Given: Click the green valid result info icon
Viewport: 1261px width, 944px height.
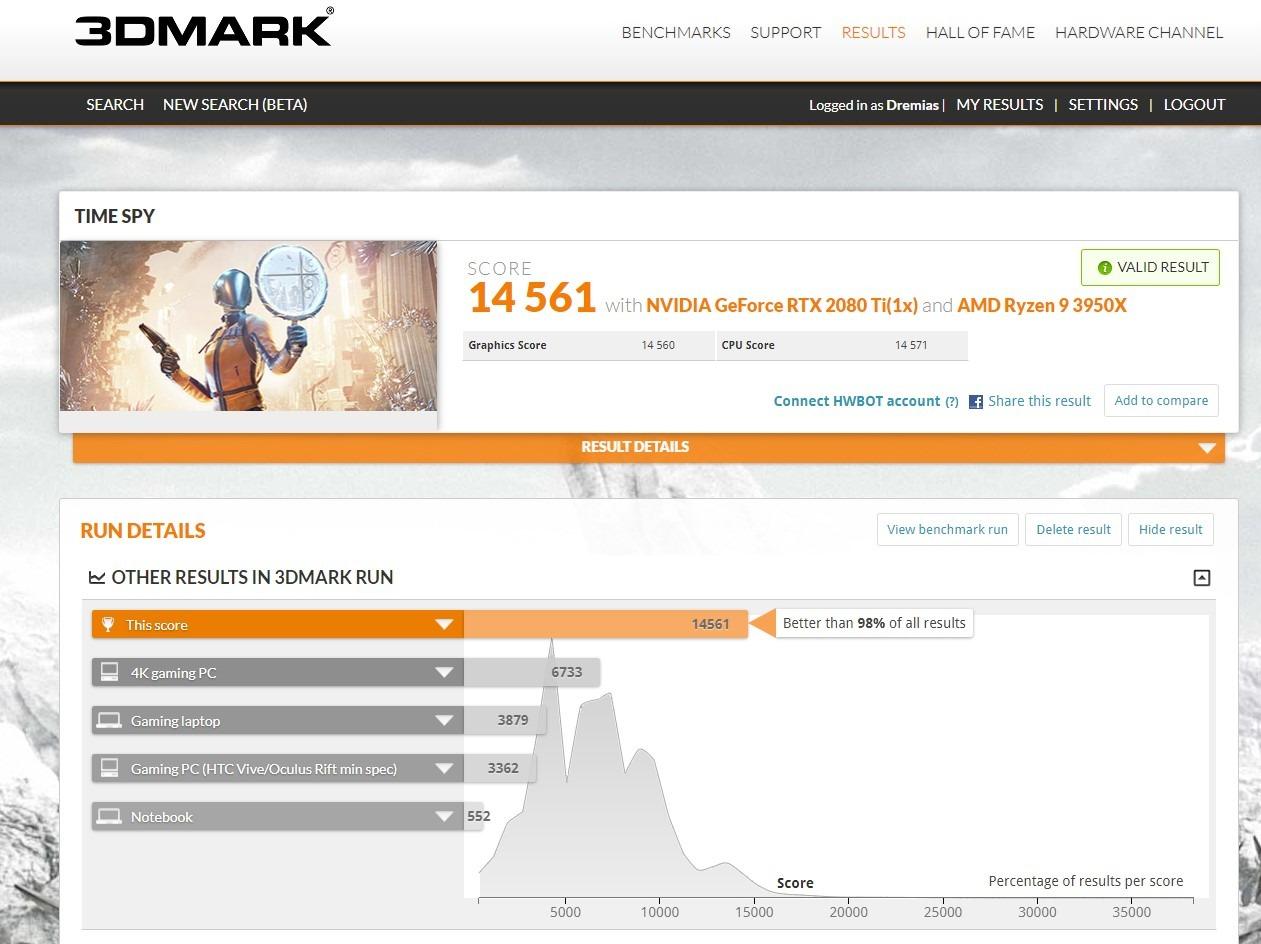Looking at the screenshot, I should (x=1104, y=268).
